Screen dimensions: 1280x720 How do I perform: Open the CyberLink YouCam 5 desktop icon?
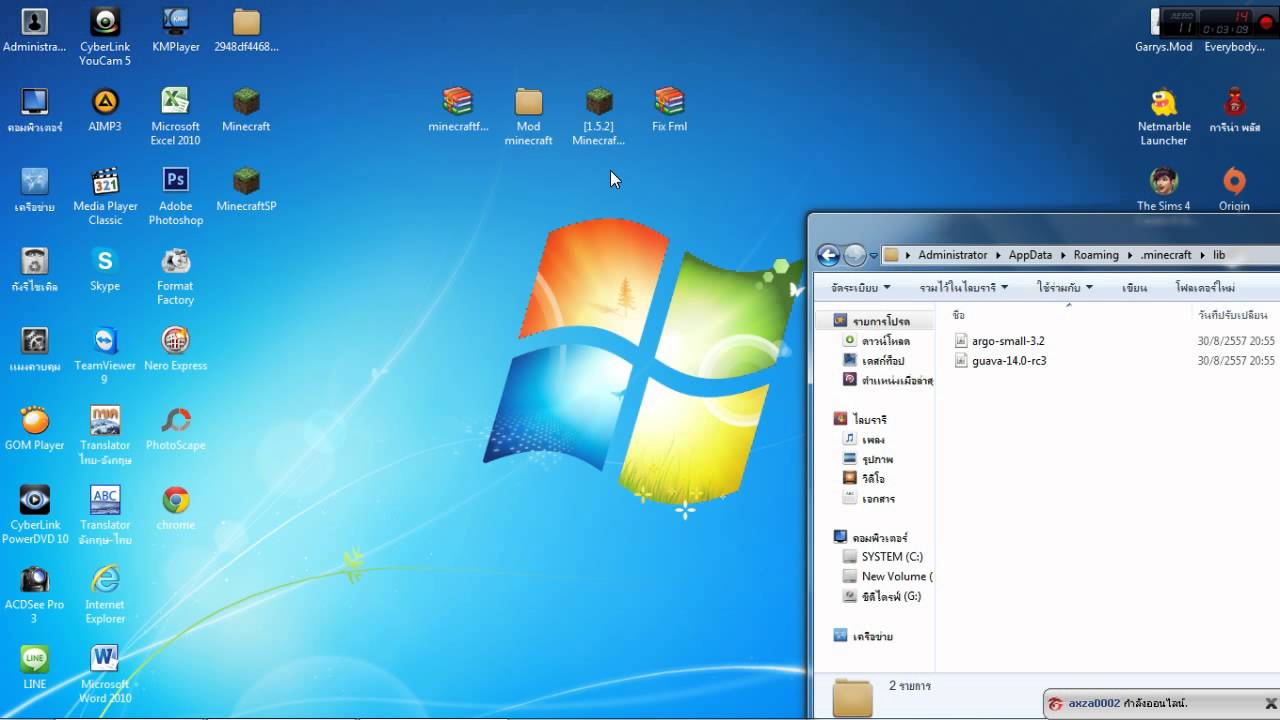tap(105, 37)
